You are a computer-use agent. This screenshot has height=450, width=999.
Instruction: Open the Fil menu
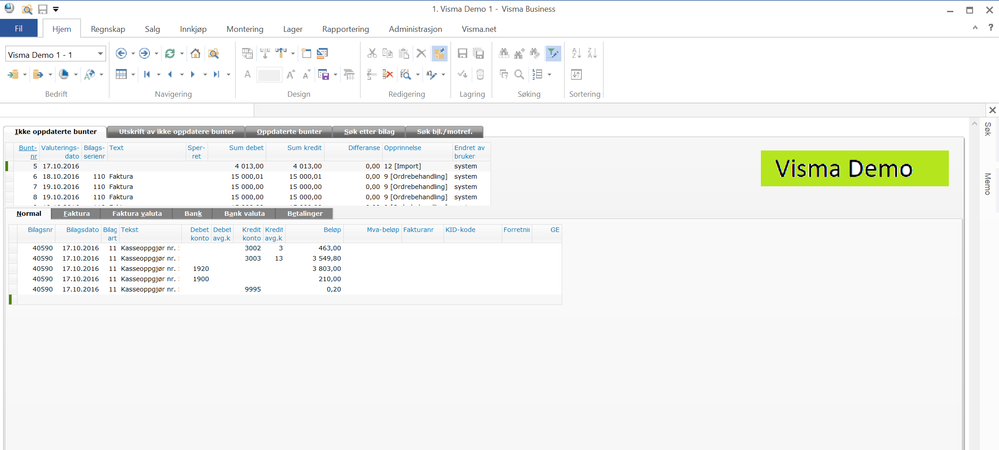(18, 29)
